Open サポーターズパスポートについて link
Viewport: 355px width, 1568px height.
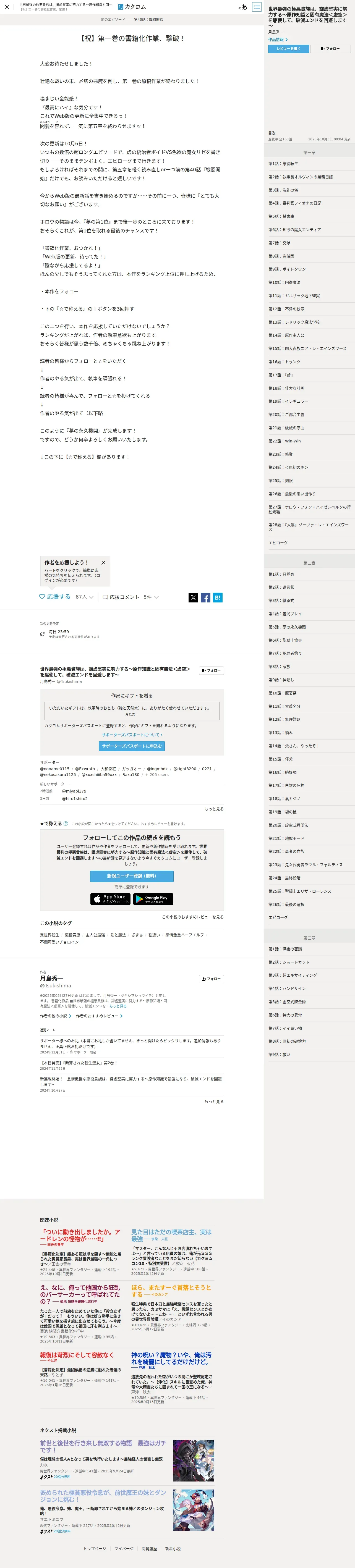tap(132, 735)
